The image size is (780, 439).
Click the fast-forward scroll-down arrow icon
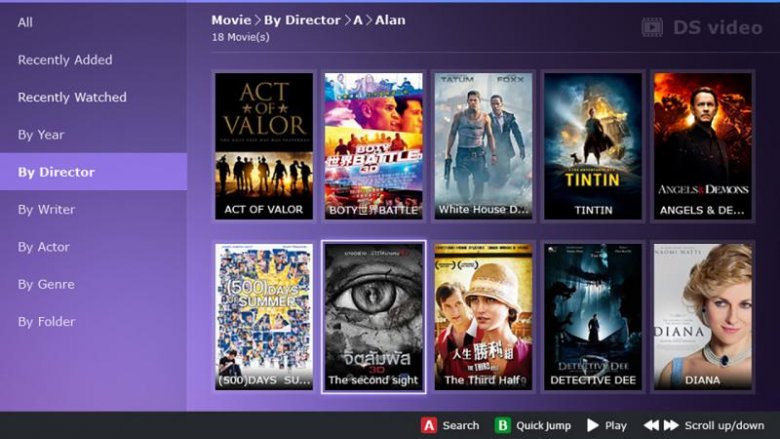point(671,426)
